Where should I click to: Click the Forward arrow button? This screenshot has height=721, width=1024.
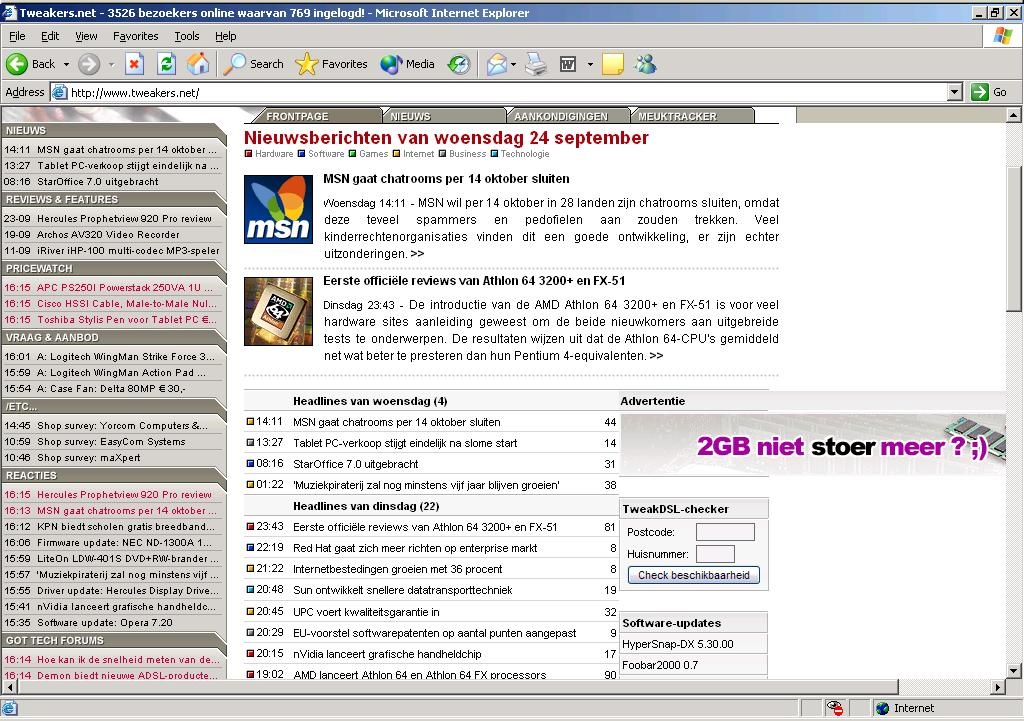[89, 64]
